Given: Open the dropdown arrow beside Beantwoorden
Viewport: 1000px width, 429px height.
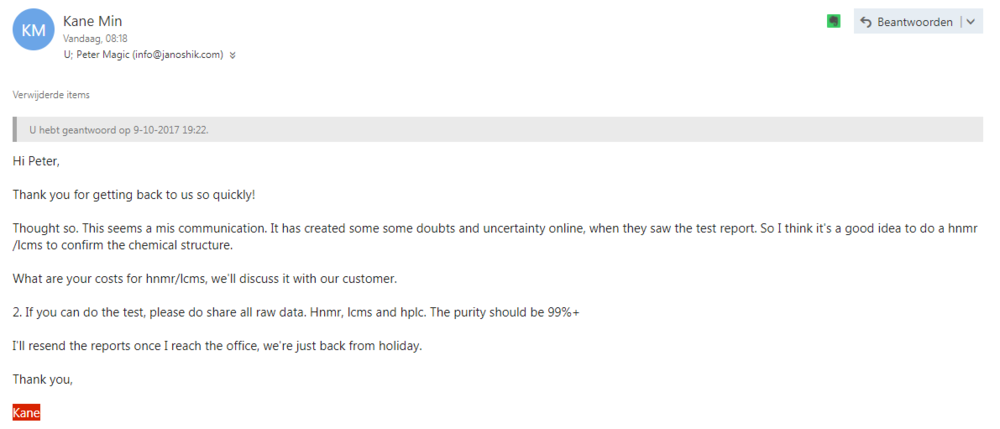Looking at the screenshot, I should [x=970, y=22].
